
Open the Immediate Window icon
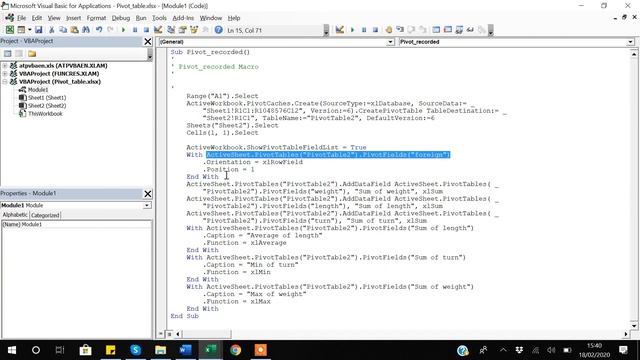pos(447,30)
